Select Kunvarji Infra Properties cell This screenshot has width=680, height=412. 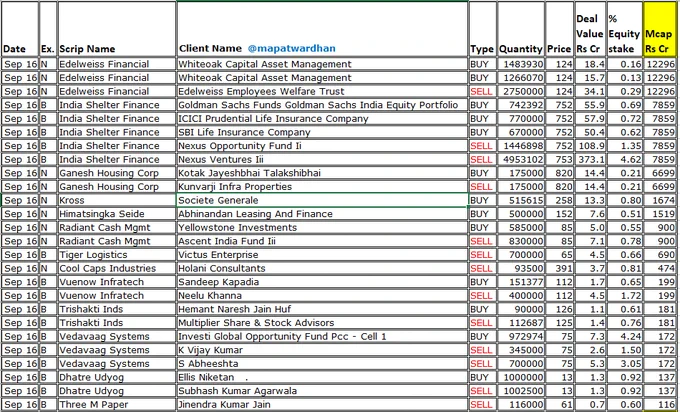[322, 187]
